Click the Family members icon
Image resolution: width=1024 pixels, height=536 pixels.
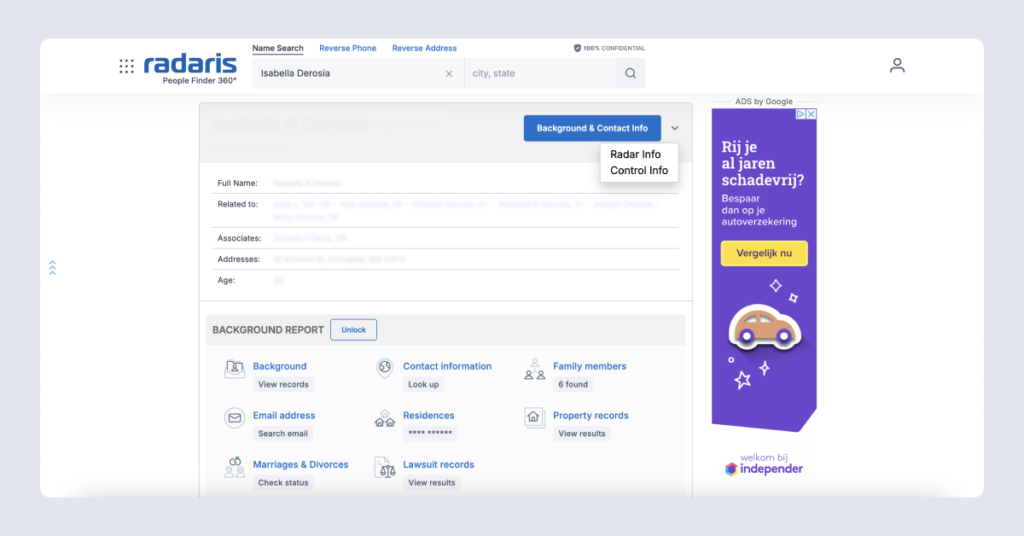coord(535,369)
